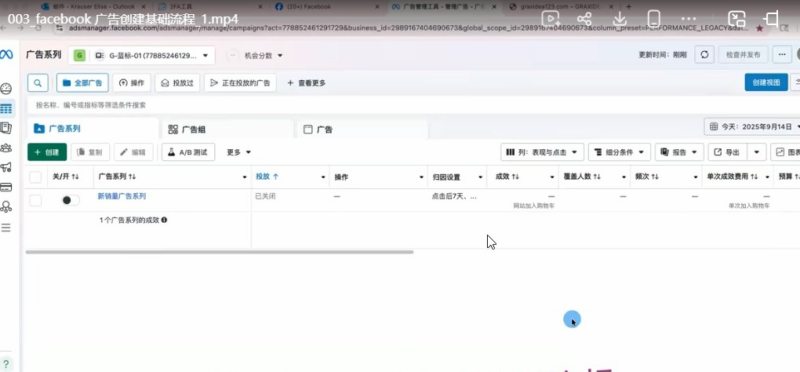Check the select-all checkbox in table header
The height and width of the screenshot is (372, 800).
(x=35, y=177)
